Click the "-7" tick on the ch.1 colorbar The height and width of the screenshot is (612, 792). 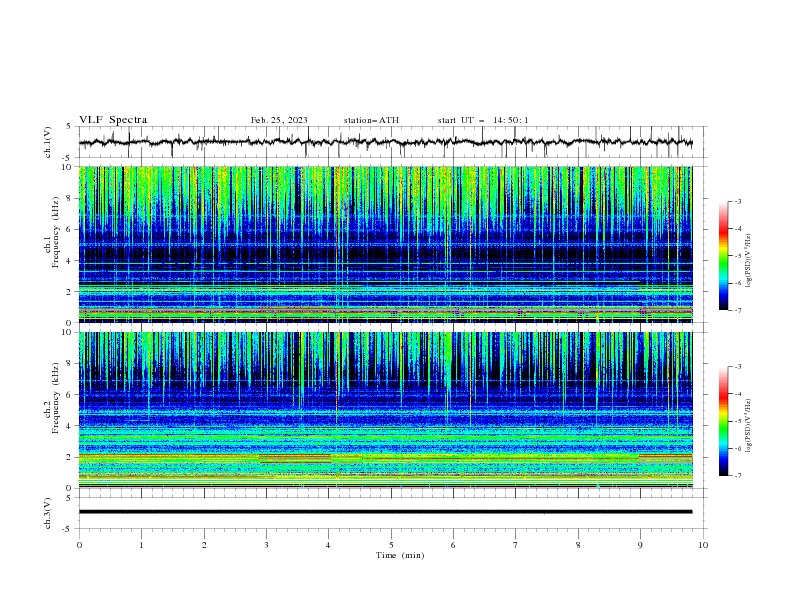[738, 310]
